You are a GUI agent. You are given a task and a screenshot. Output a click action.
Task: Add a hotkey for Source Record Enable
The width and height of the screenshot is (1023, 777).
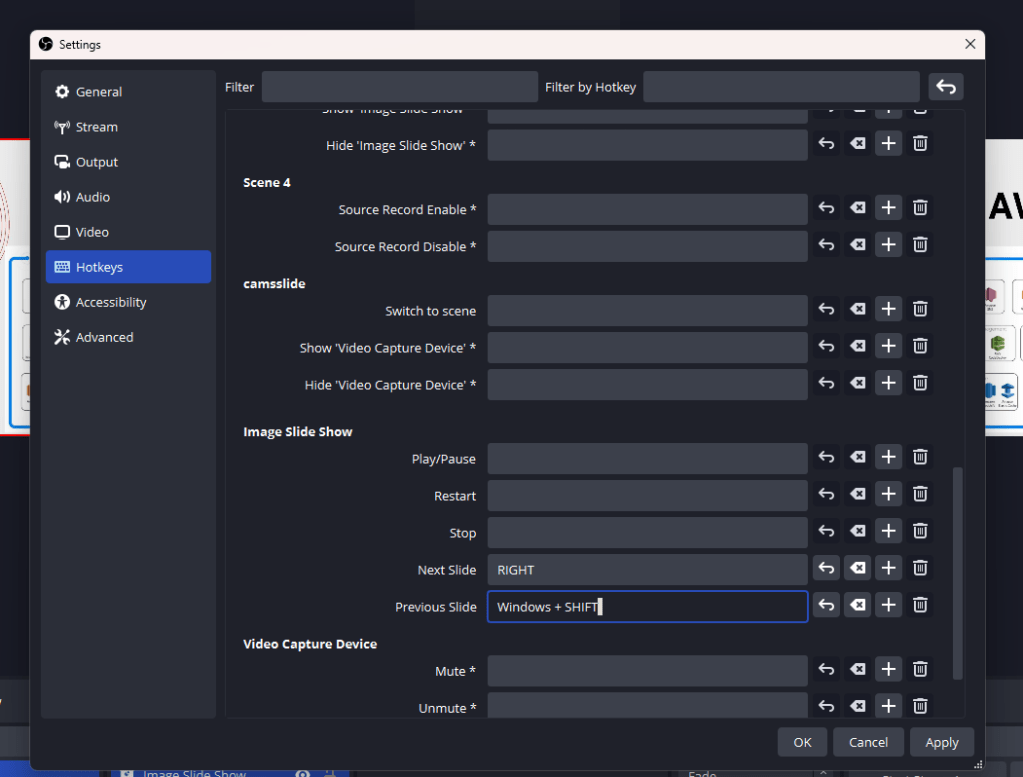tap(888, 208)
